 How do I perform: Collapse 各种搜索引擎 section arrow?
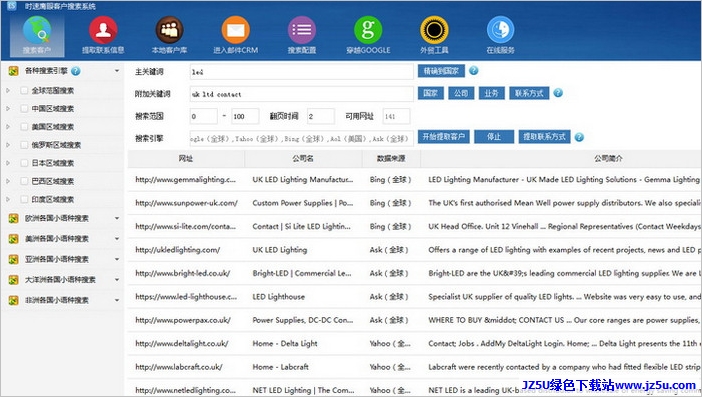coord(117,71)
